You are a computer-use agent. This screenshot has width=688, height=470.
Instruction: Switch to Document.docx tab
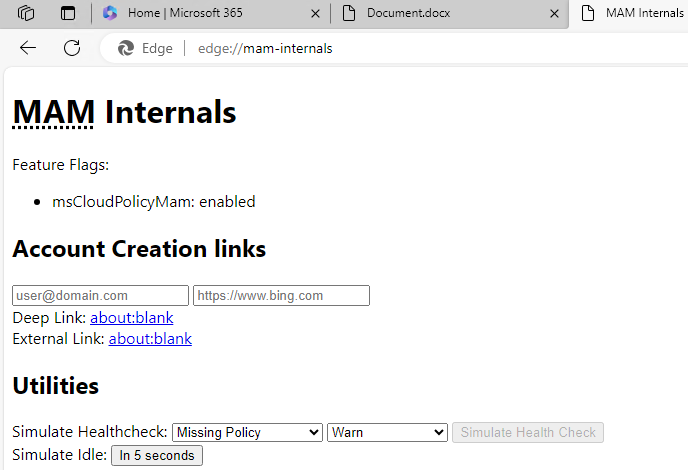click(x=450, y=13)
